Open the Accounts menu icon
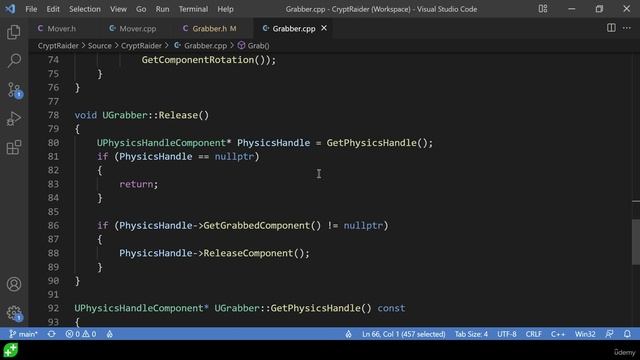This screenshot has width=640, height=360. (x=14, y=284)
